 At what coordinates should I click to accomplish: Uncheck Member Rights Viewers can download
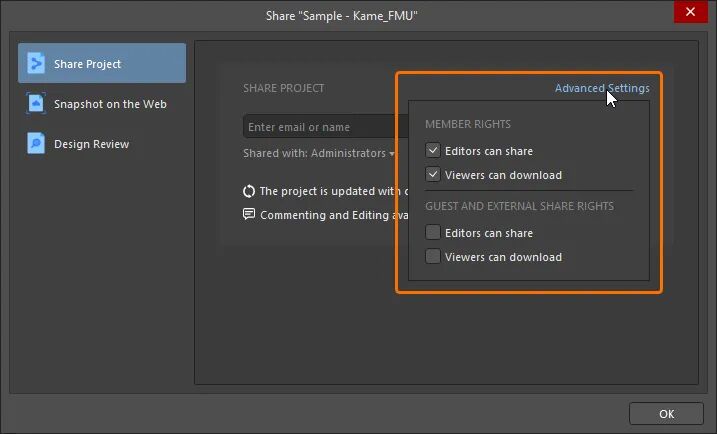pyautogui.click(x=433, y=175)
